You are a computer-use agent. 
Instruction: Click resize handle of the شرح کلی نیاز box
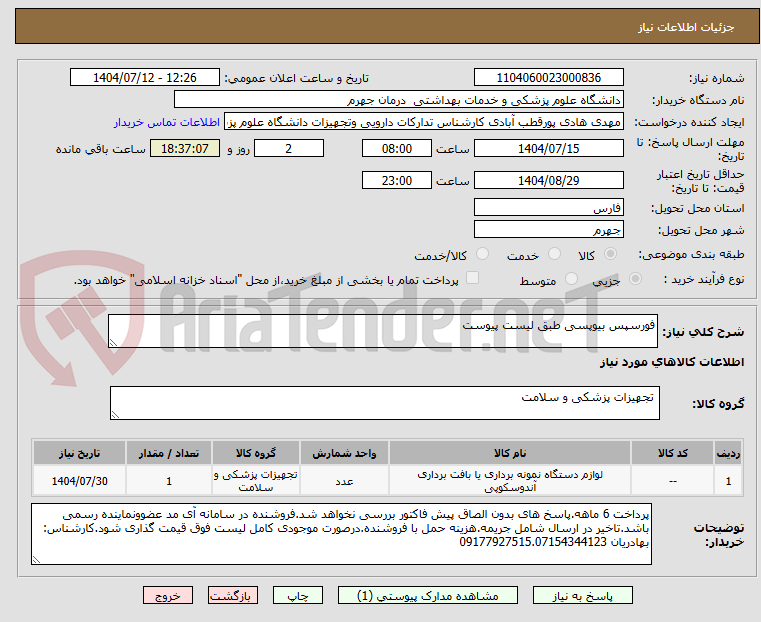click(x=113, y=343)
